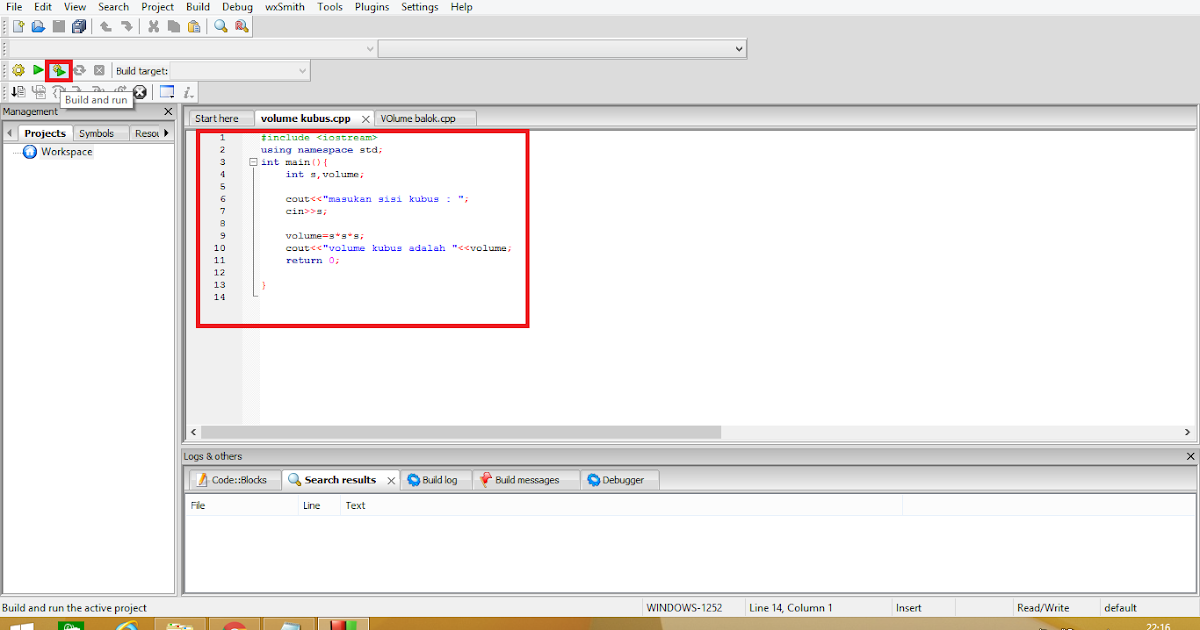
Task: Paste clipboard contents using the Paste icon
Action: [192, 26]
